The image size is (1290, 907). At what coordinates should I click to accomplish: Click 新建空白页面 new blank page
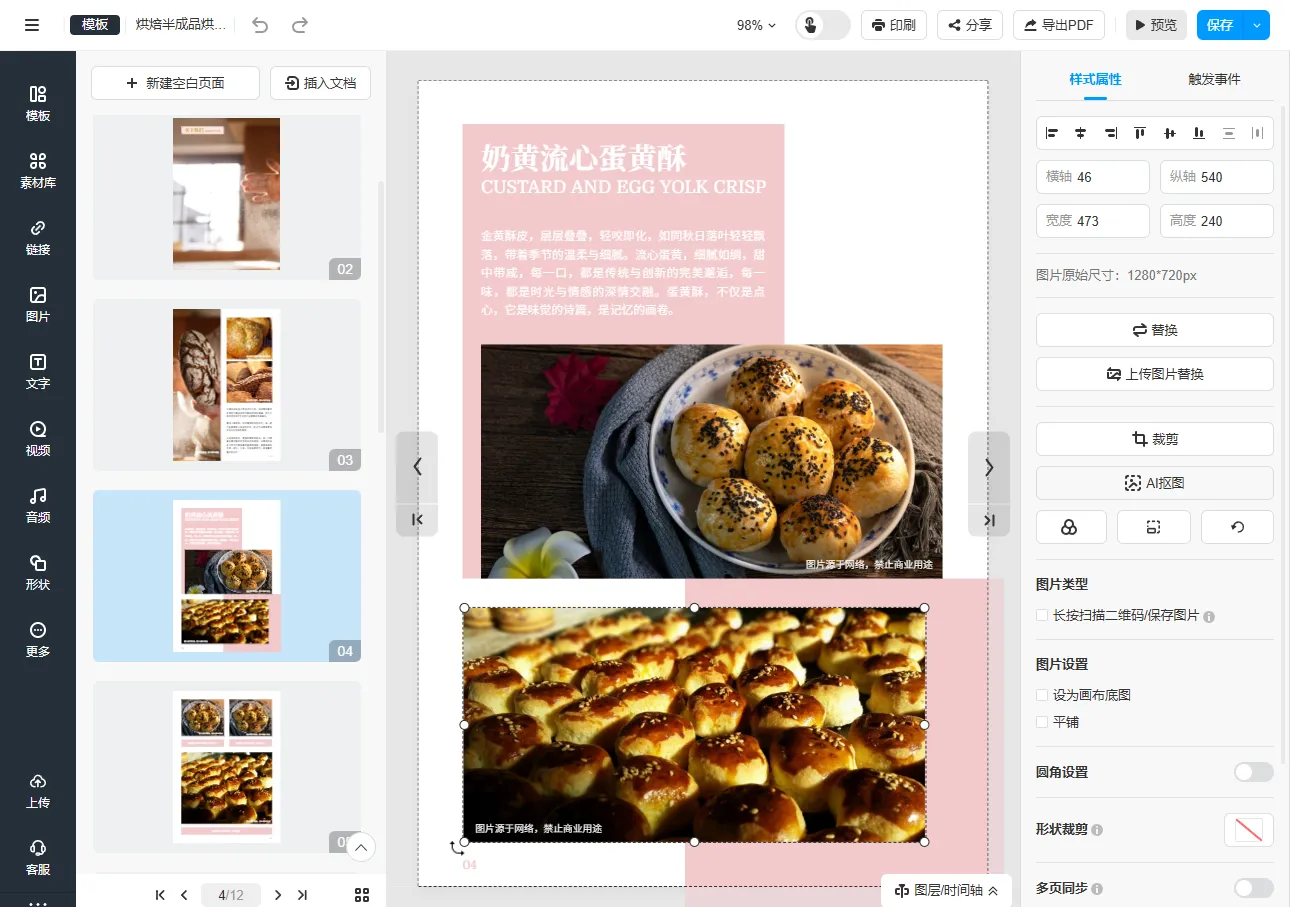pyautogui.click(x=175, y=83)
